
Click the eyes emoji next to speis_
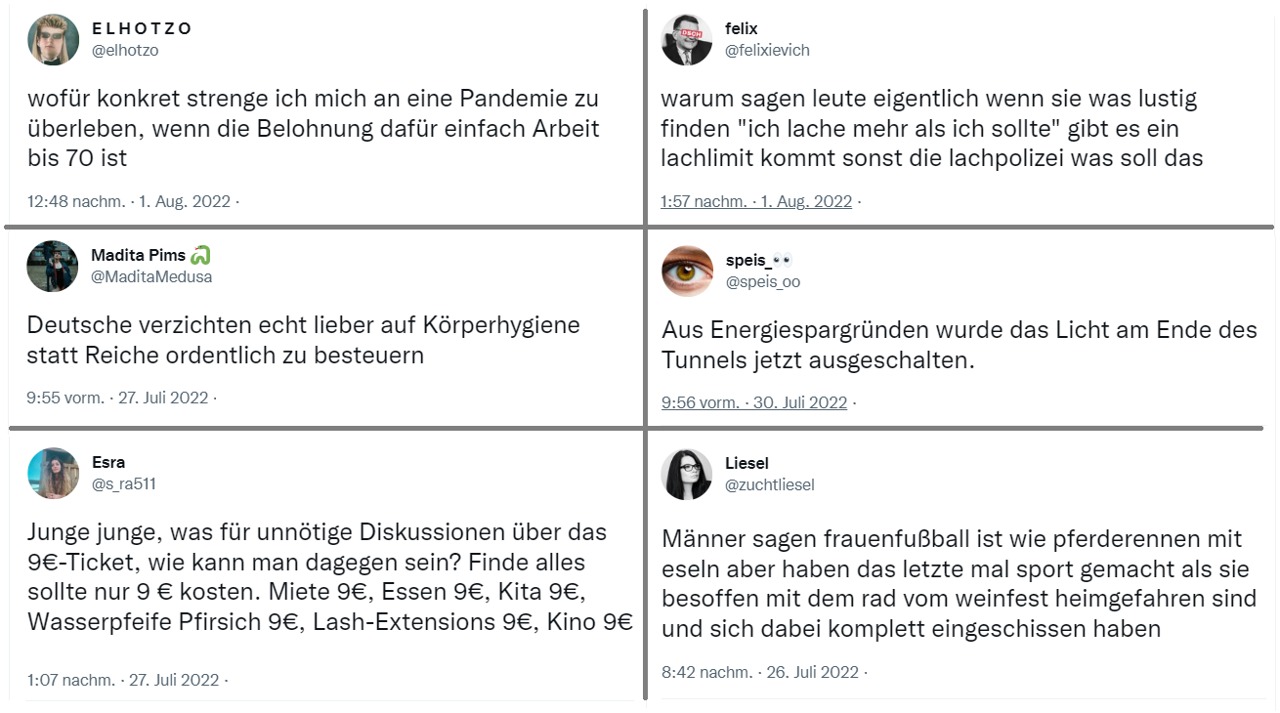(x=782, y=260)
